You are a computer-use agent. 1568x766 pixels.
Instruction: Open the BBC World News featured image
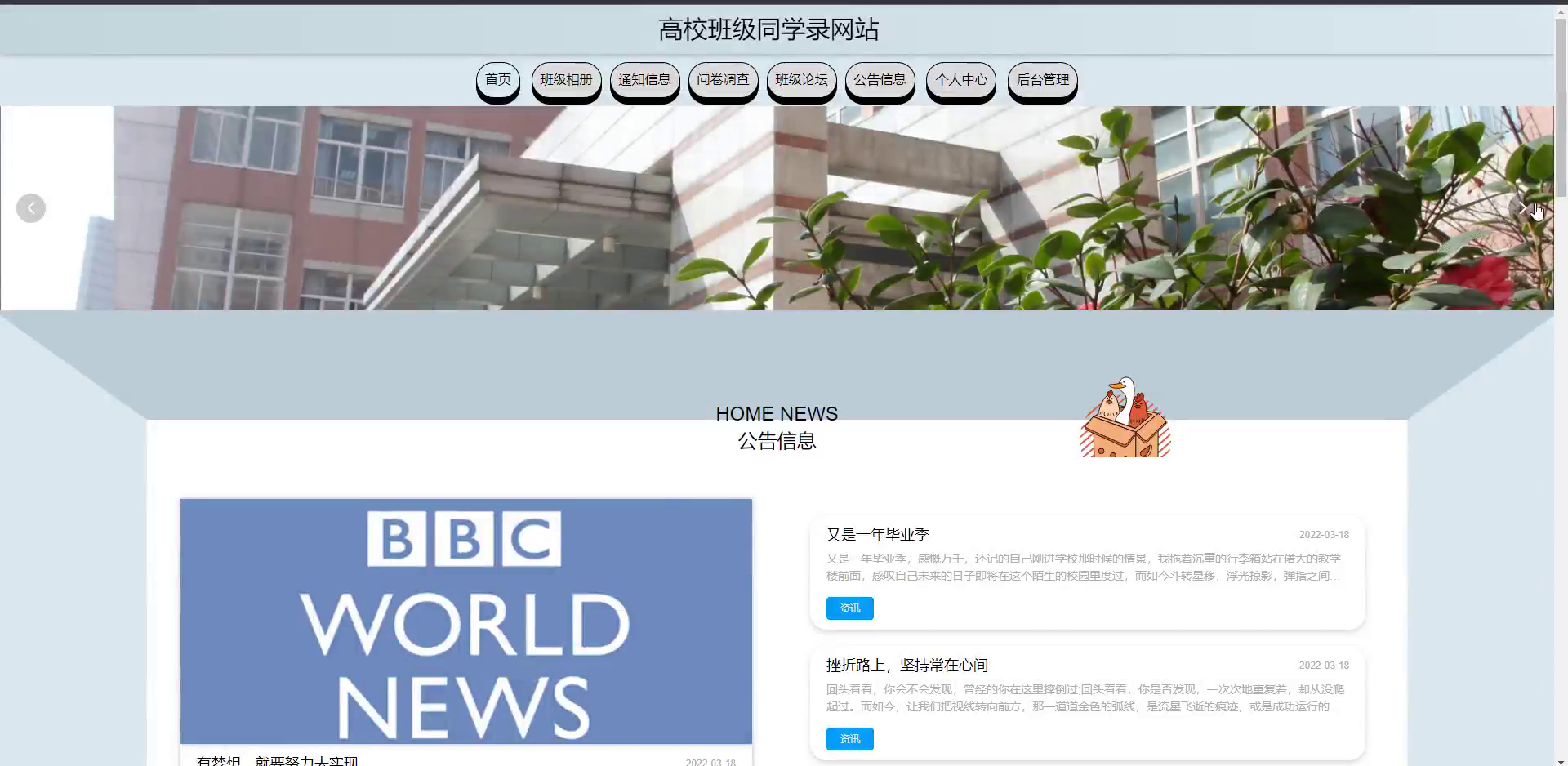click(x=466, y=621)
